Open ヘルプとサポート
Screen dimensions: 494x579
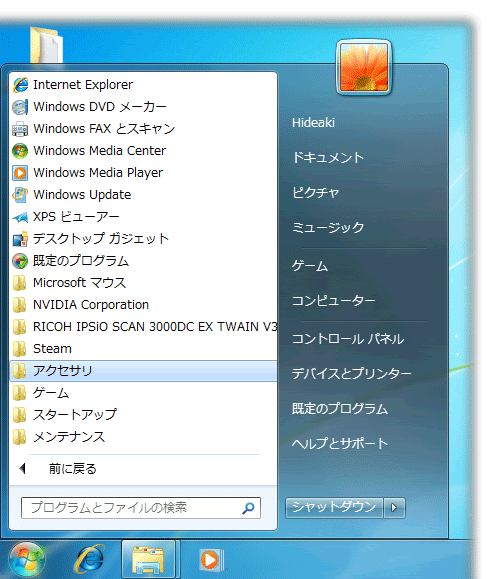click(x=340, y=443)
